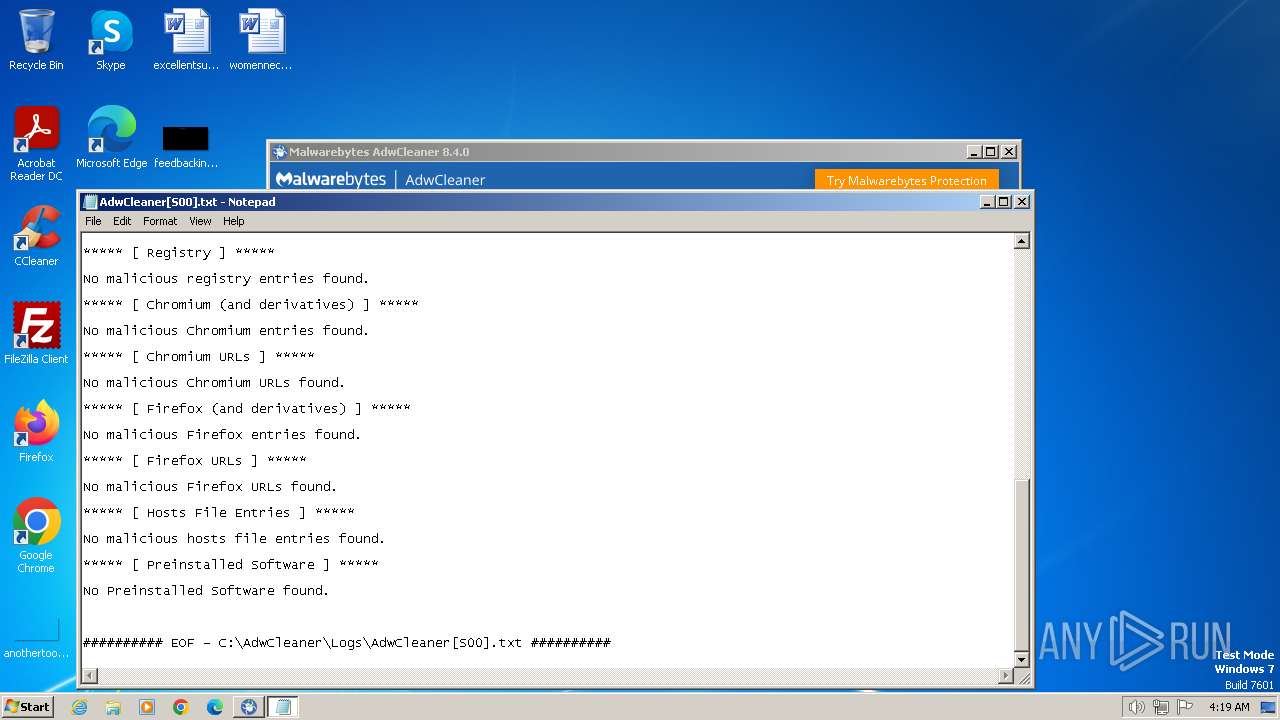
Task: Launch Skype from the desktop
Action: tap(111, 40)
